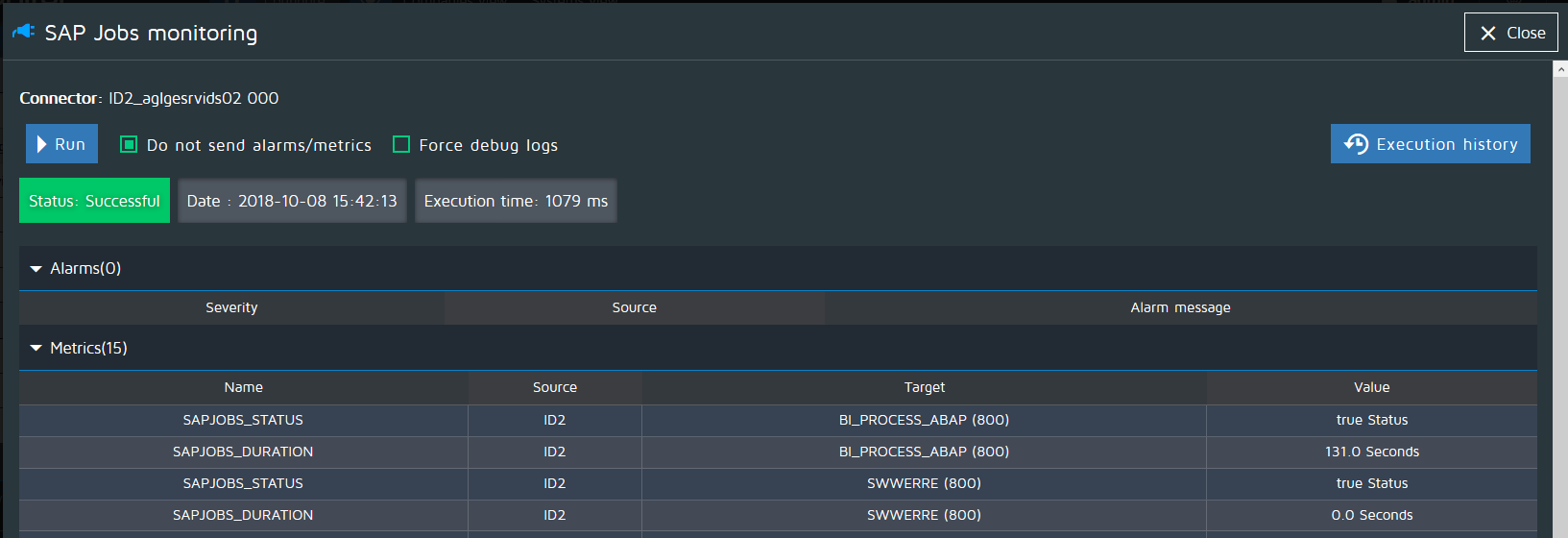Click the Date 2018-10-08 label
Image resolution: width=1568 pixels, height=538 pixels.
[292, 201]
